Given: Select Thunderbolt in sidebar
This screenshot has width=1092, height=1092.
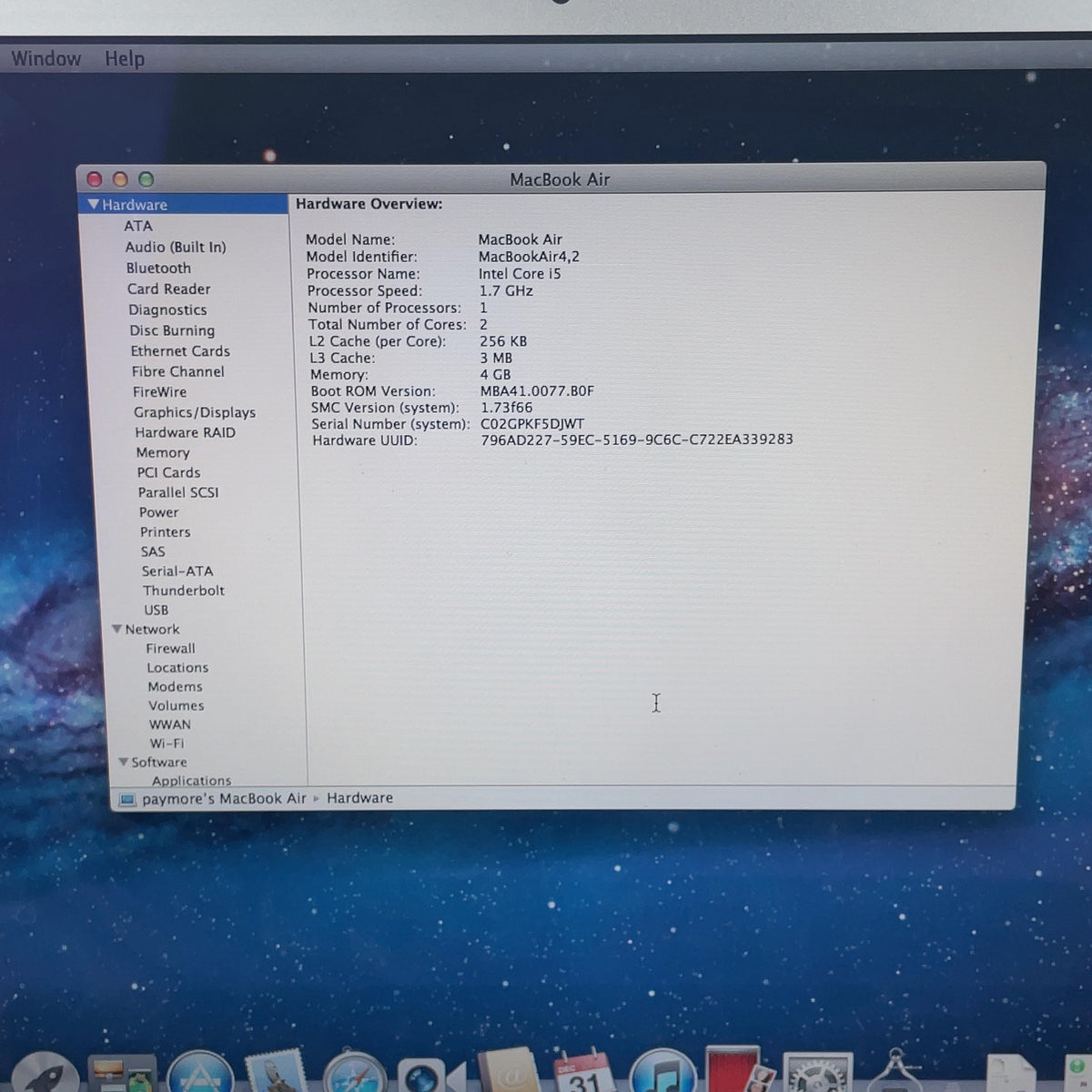Looking at the screenshot, I should [184, 590].
